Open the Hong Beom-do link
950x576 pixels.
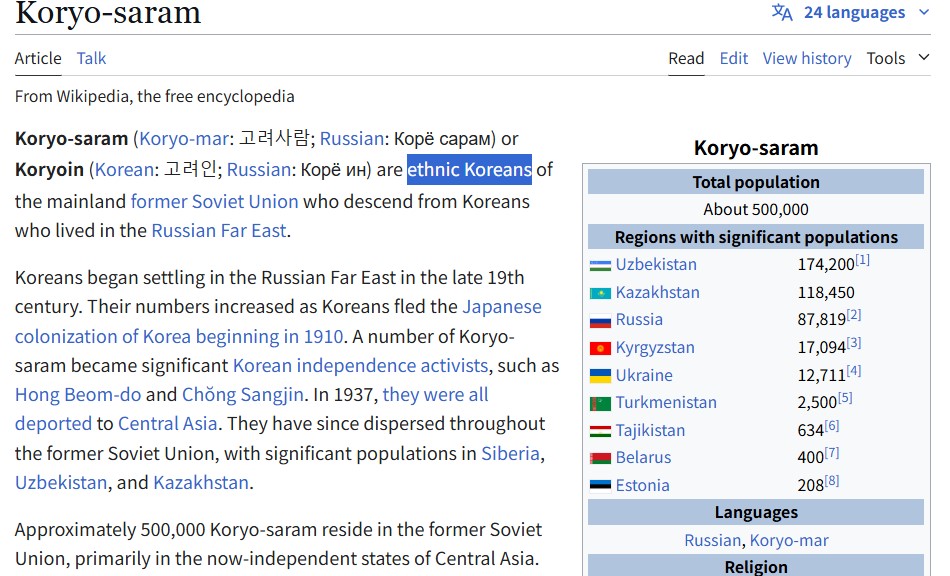pyautogui.click(x=78, y=395)
